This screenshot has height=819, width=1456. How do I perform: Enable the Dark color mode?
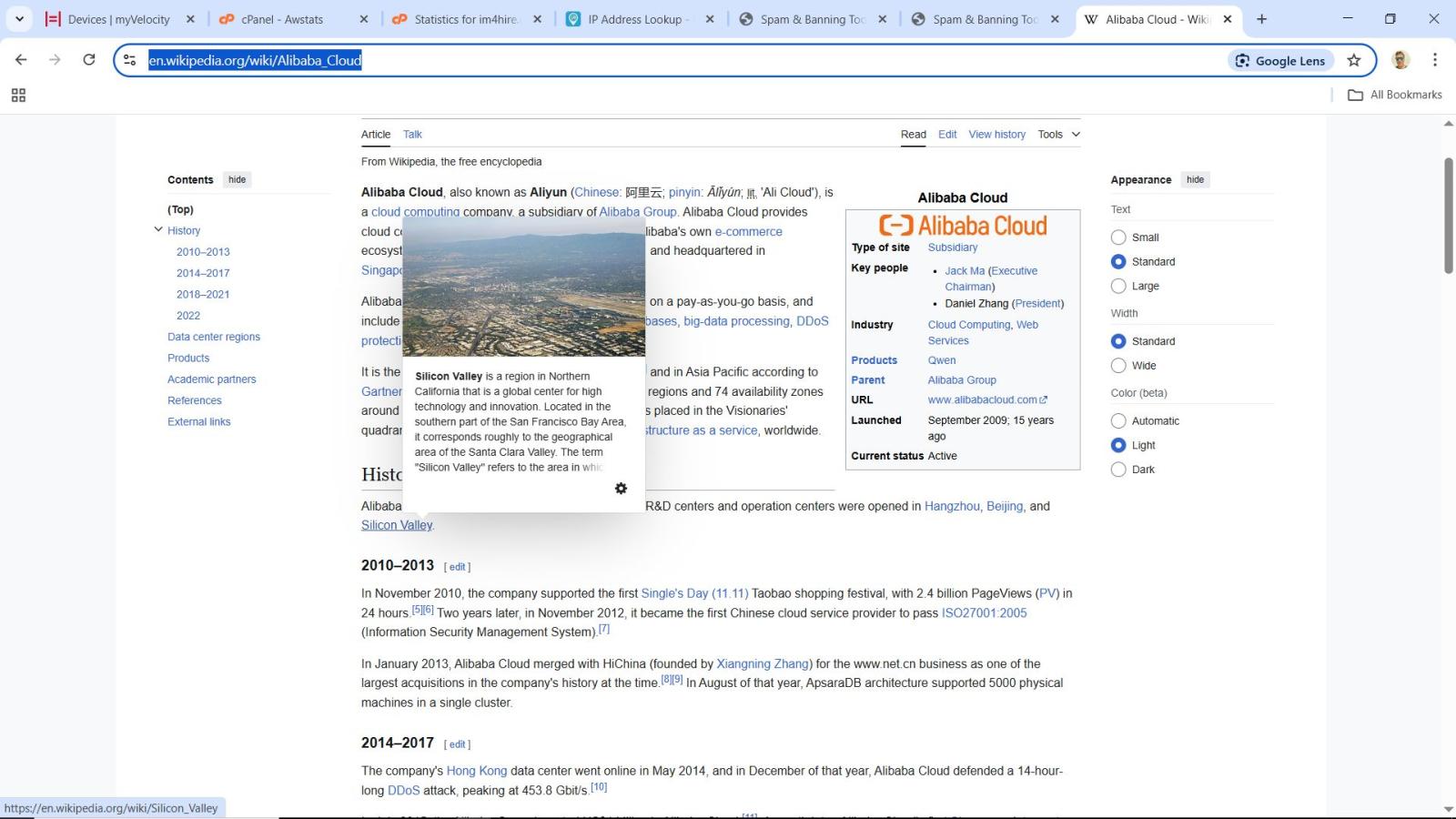(x=1118, y=470)
